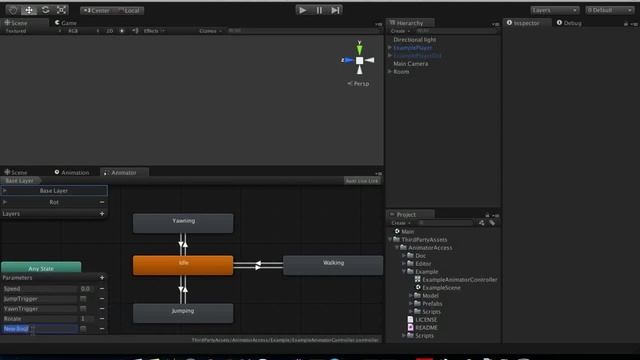
Task: Expand the Rot layer row arrow
Action: [5, 202]
